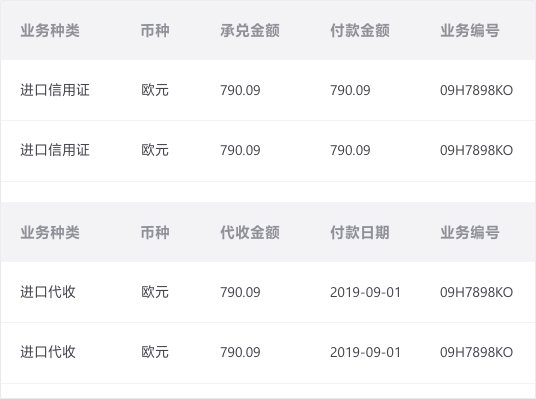Select the first 进口信用证 row
This screenshot has width=536, height=399.
click(x=268, y=90)
